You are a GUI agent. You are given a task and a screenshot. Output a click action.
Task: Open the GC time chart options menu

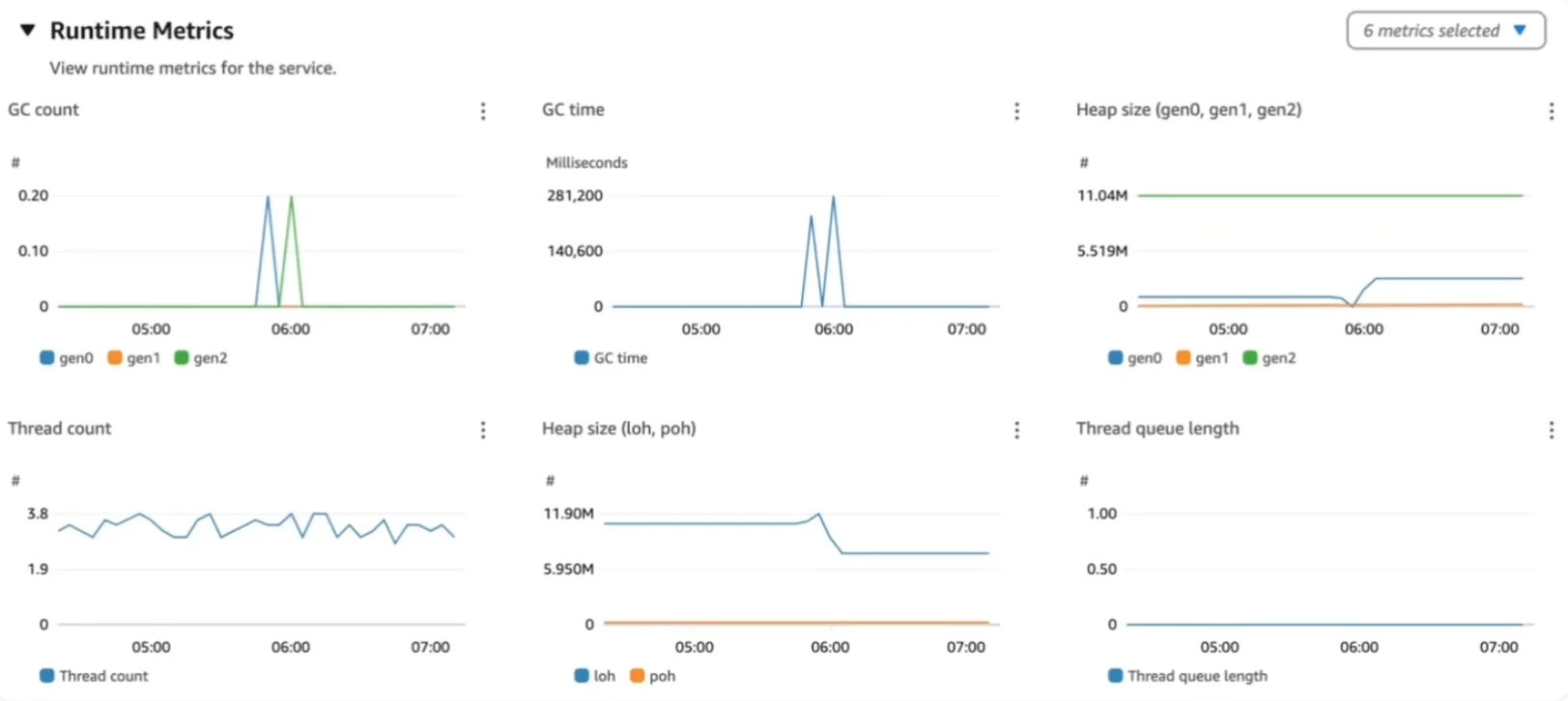click(x=1016, y=111)
